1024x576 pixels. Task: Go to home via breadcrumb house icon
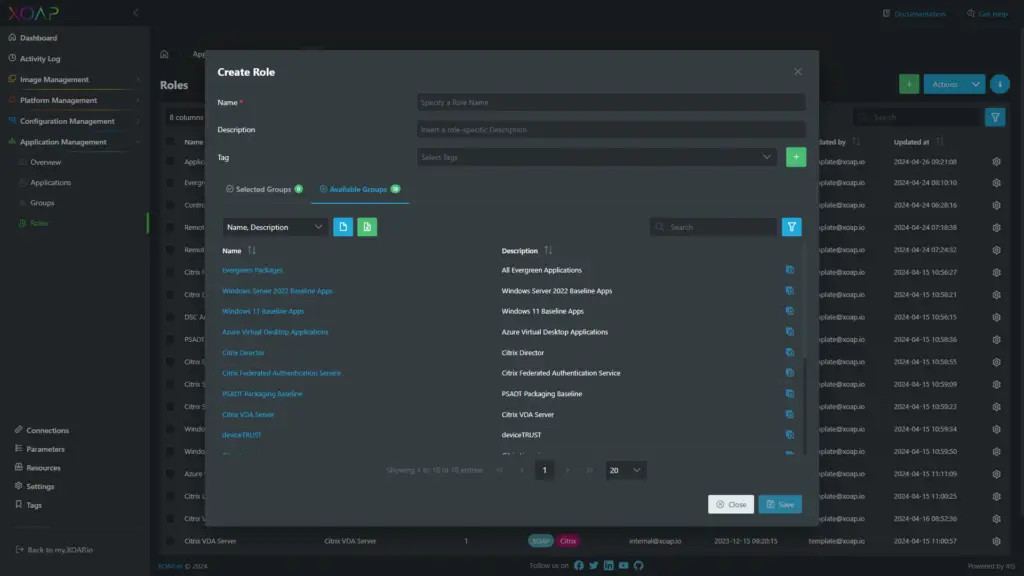165,54
